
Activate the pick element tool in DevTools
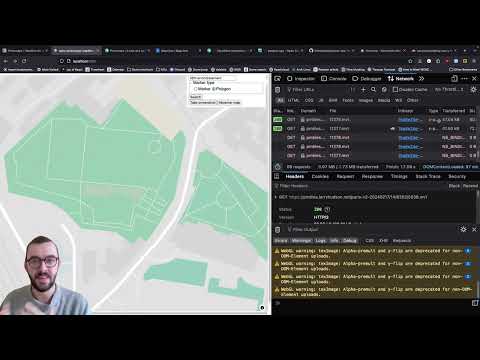[277, 79]
